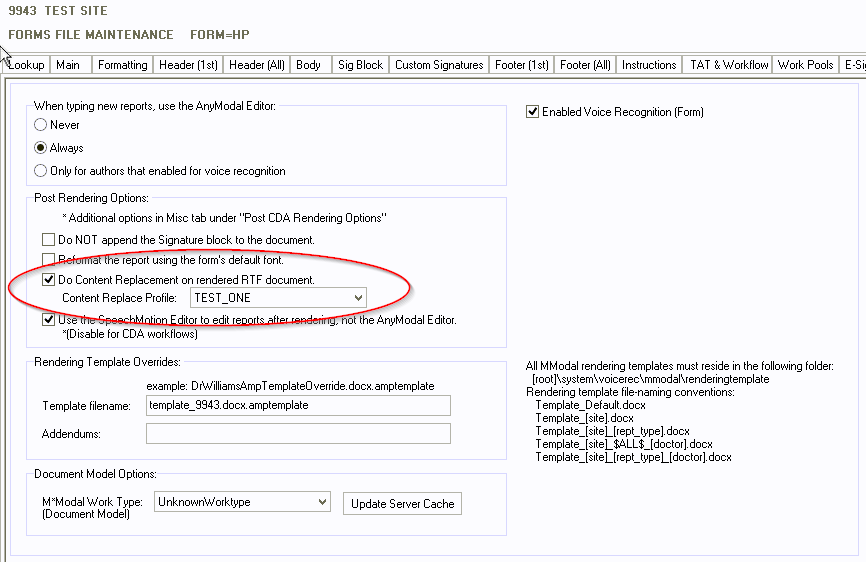866x562 pixels.
Task: Select the Header (1st) tab
Action: click(x=188, y=65)
